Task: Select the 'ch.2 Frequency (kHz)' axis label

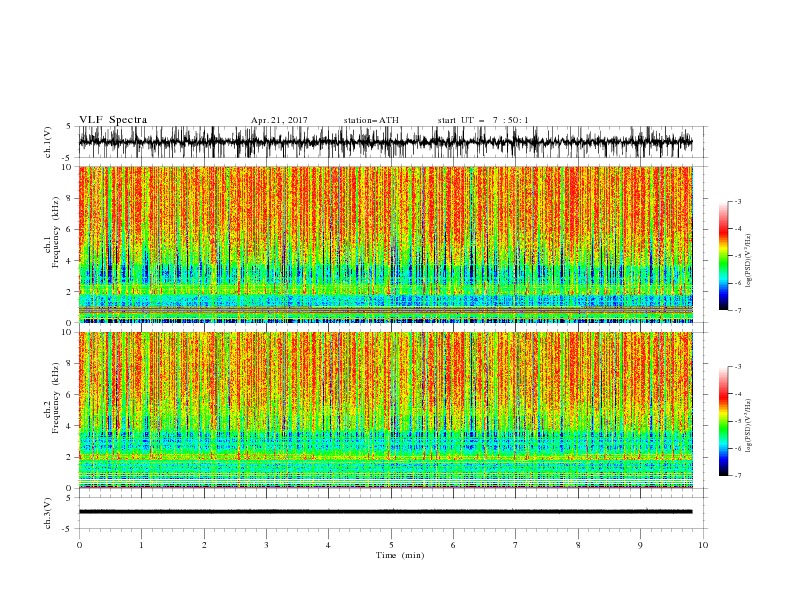Action: tap(53, 398)
